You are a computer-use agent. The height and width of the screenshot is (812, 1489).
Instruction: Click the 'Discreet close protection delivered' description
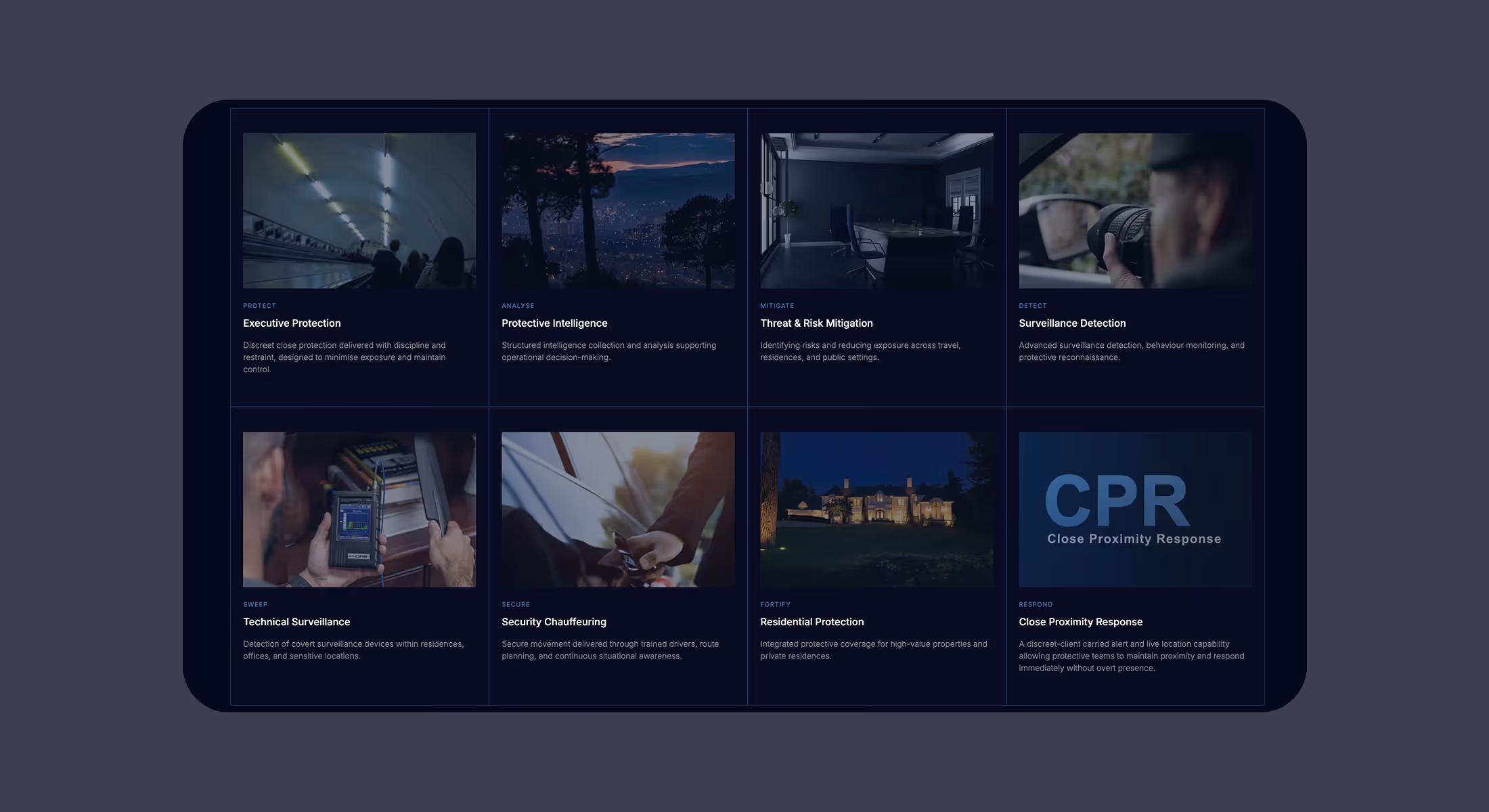point(345,357)
